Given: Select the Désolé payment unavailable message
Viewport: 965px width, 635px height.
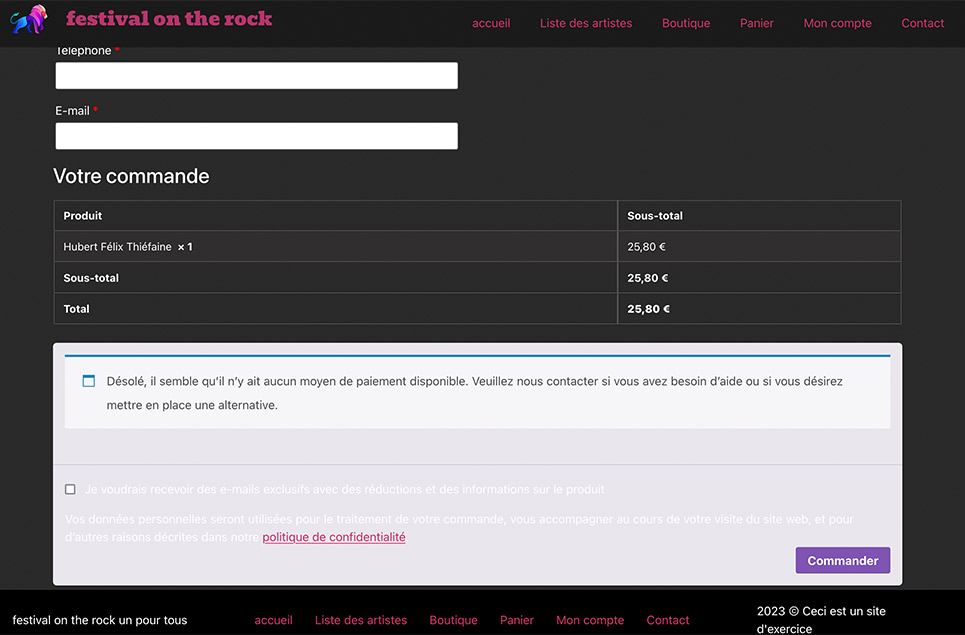Looking at the screenshot, I should [474, 393].
